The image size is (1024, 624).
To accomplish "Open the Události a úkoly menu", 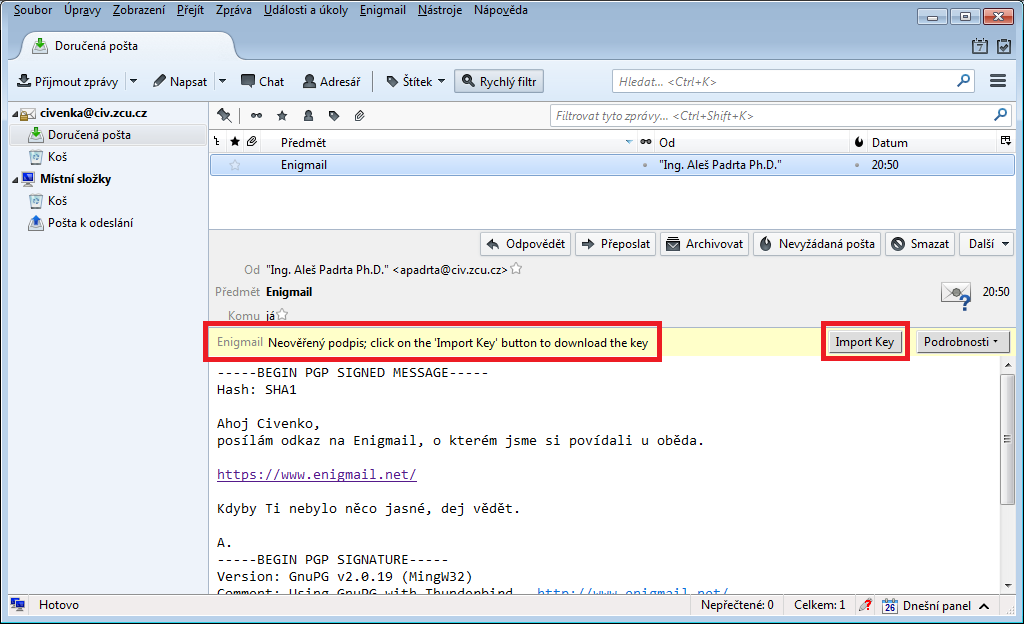I will [306, 10].
